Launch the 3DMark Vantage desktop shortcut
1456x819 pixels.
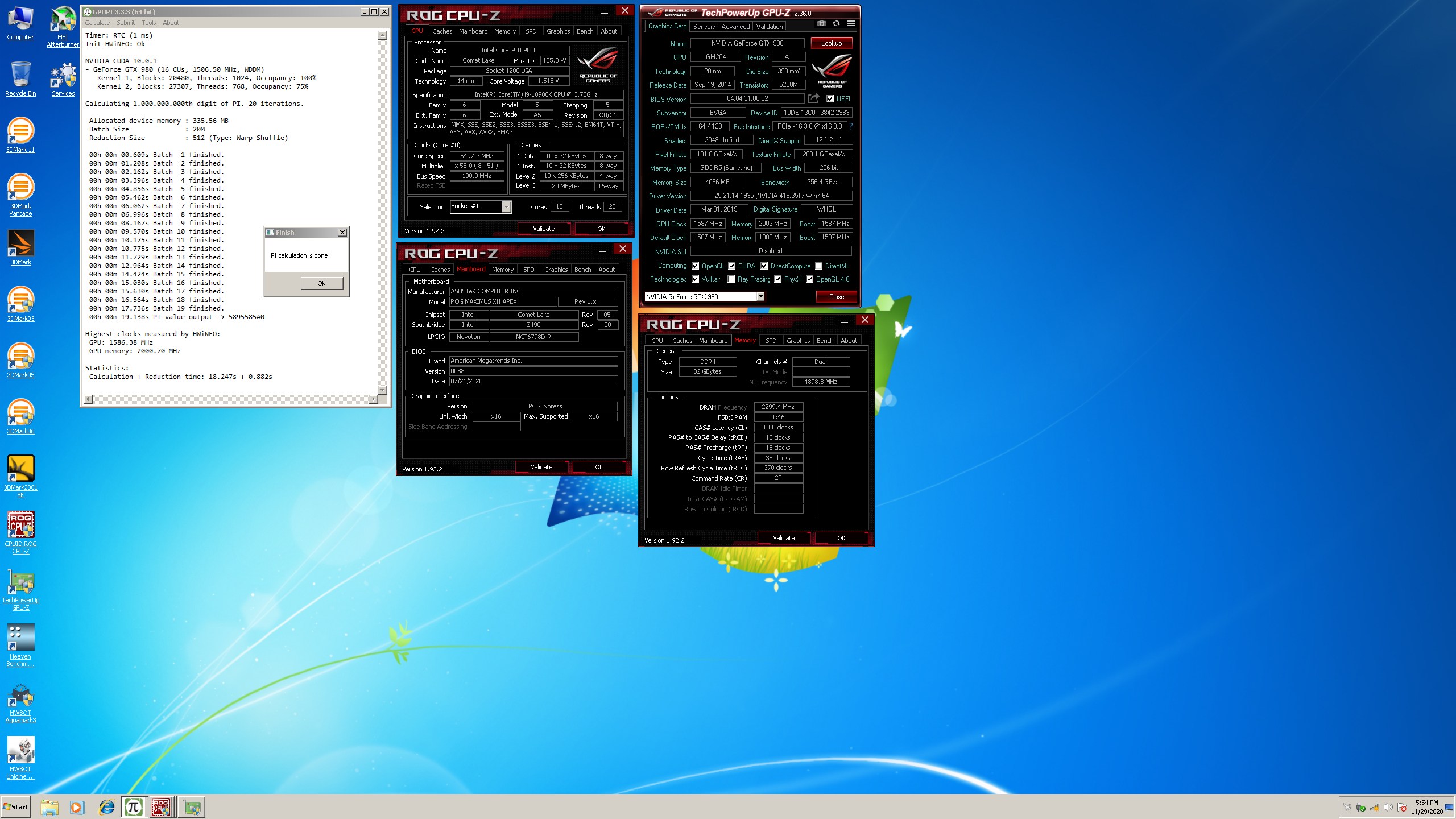[20, 195]
